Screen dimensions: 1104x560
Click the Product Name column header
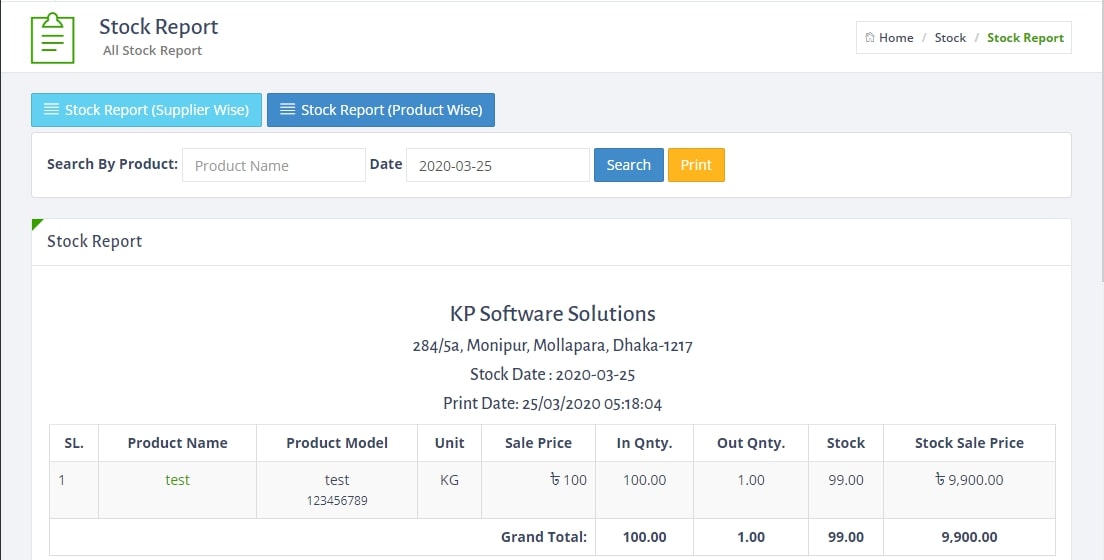(177, 443)
